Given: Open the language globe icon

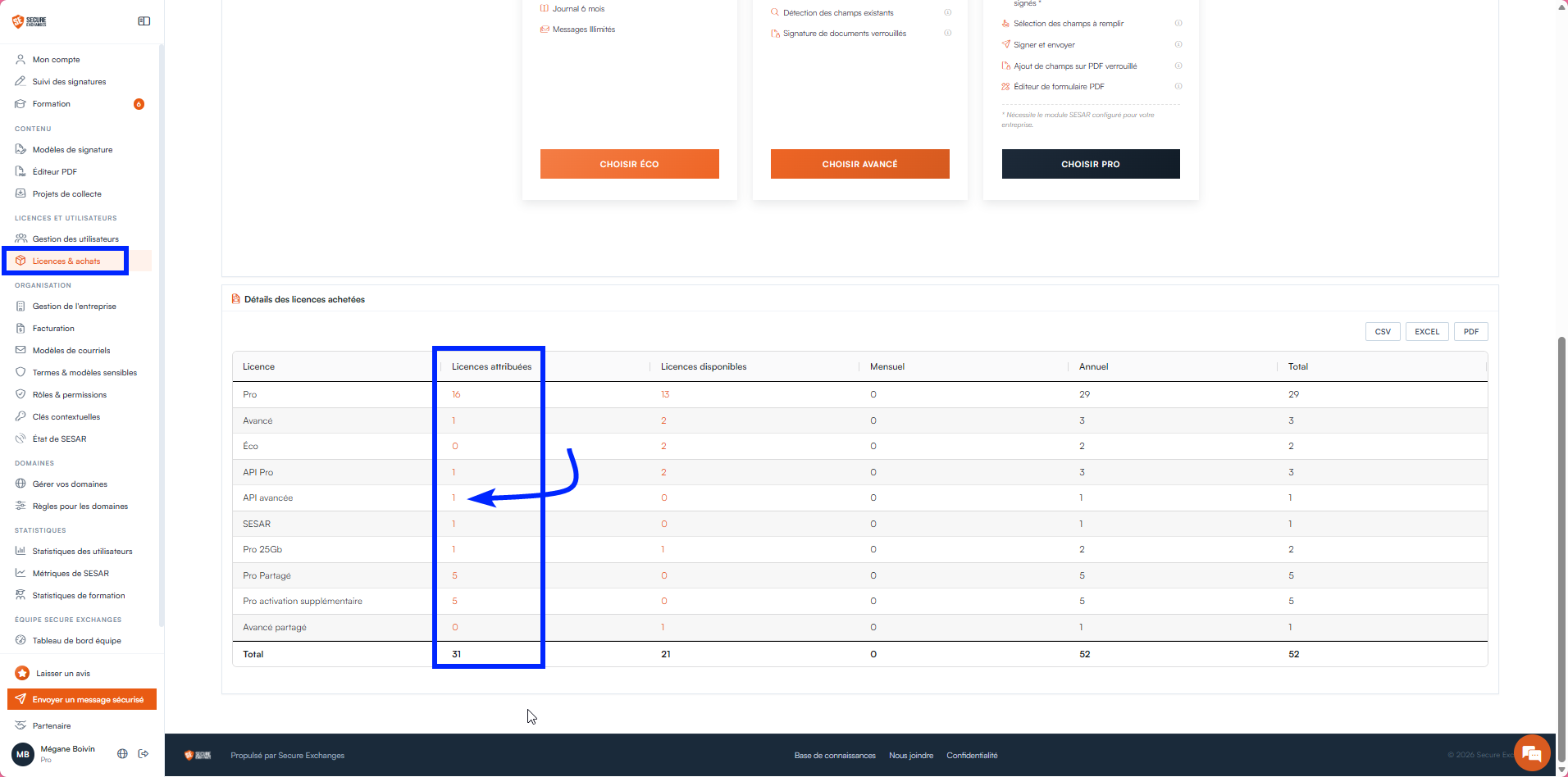Looking at the screenshot, I should (x=122, y=753).
